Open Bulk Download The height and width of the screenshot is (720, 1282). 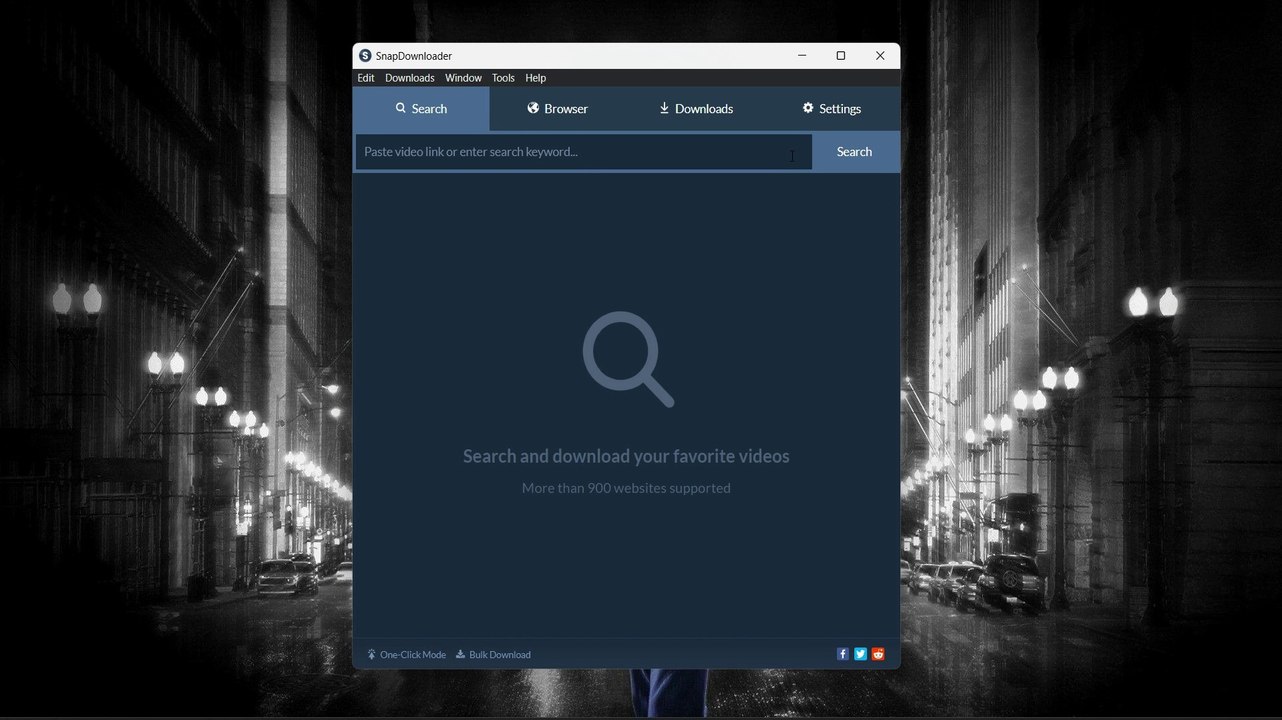(x=493, y=655)
